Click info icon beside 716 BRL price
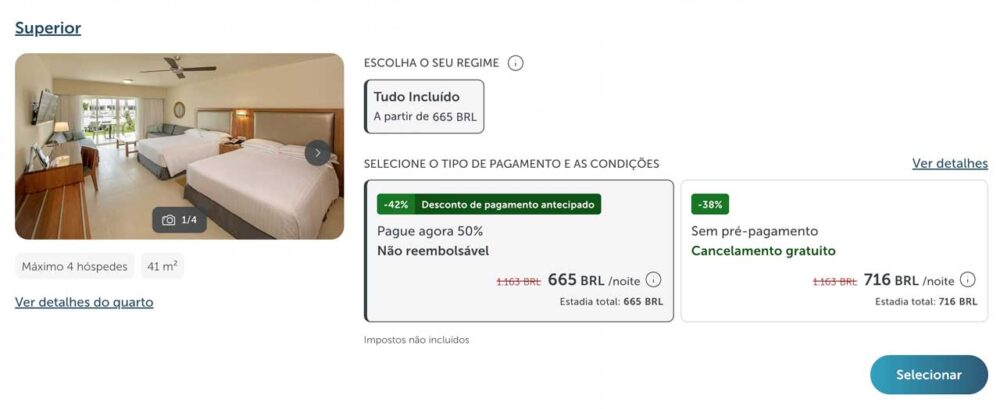This screenshot has width=1000, height=409. click(x=967, y=280)
